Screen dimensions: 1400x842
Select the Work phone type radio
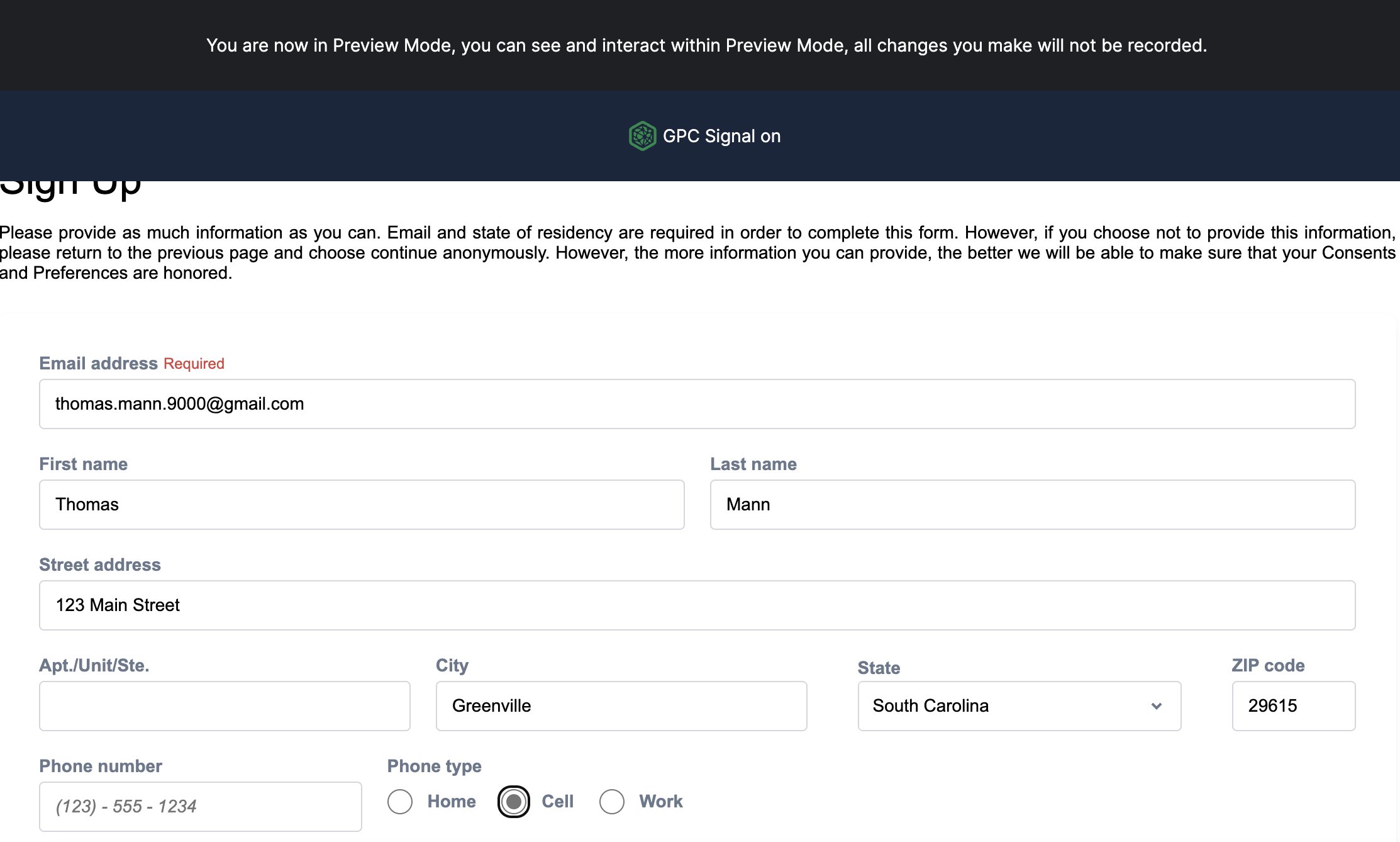point(612,802)
